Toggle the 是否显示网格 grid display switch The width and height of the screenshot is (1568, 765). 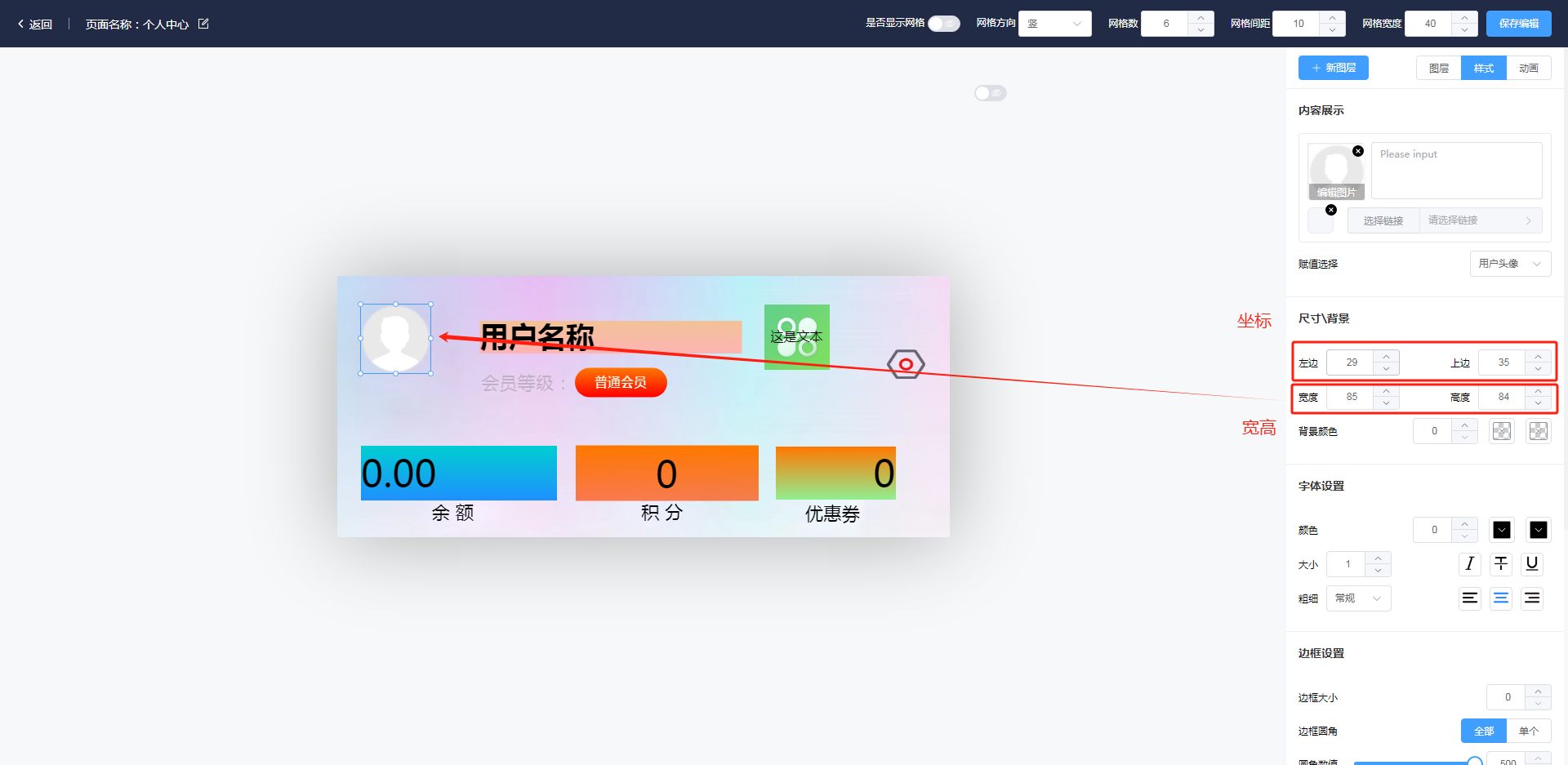[x=943, y=24]
